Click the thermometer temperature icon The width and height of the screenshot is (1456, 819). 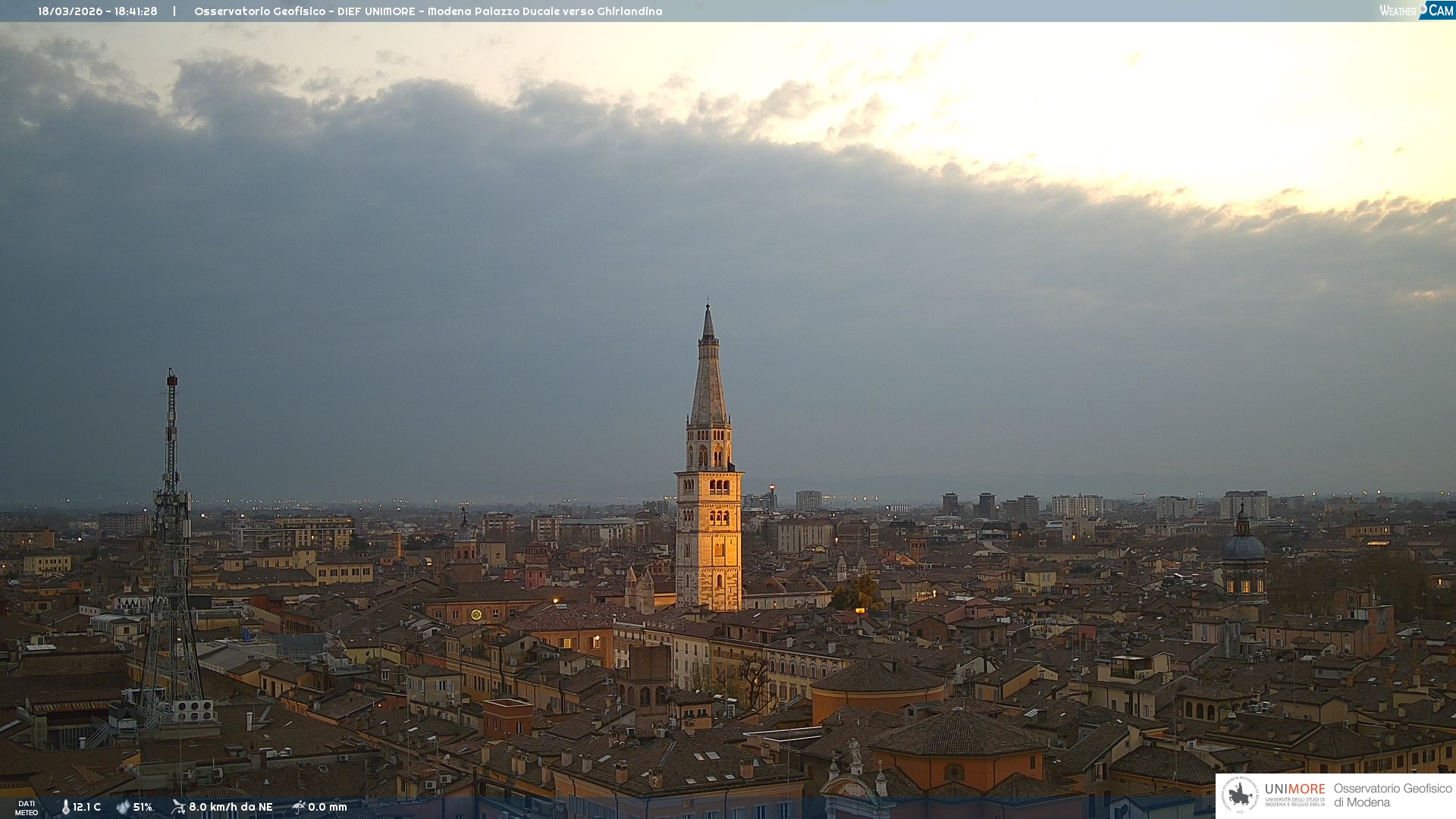tap(65, 807)
